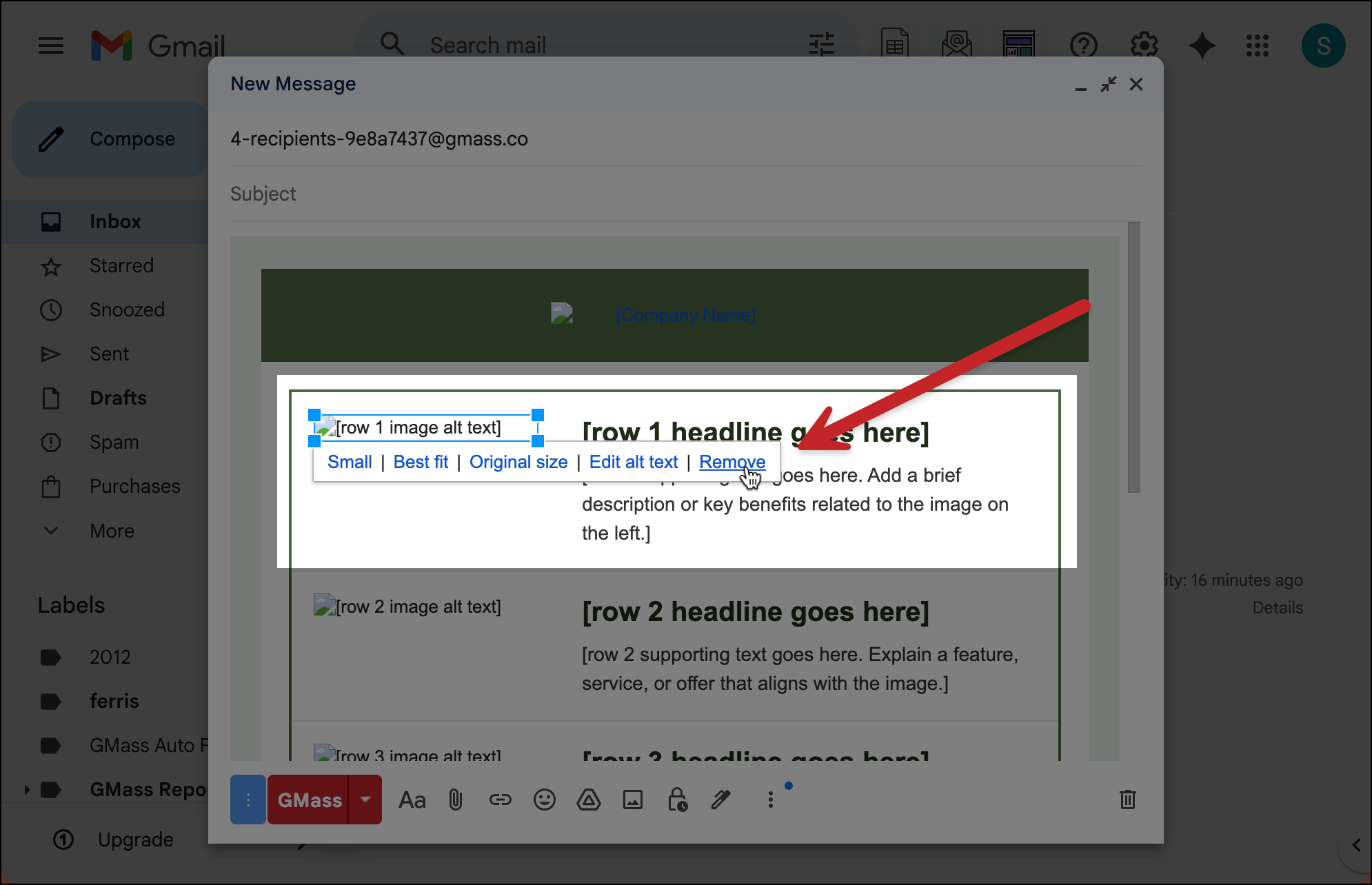
Task: Click the message body scrollbar
Action: click(1133, 358)
